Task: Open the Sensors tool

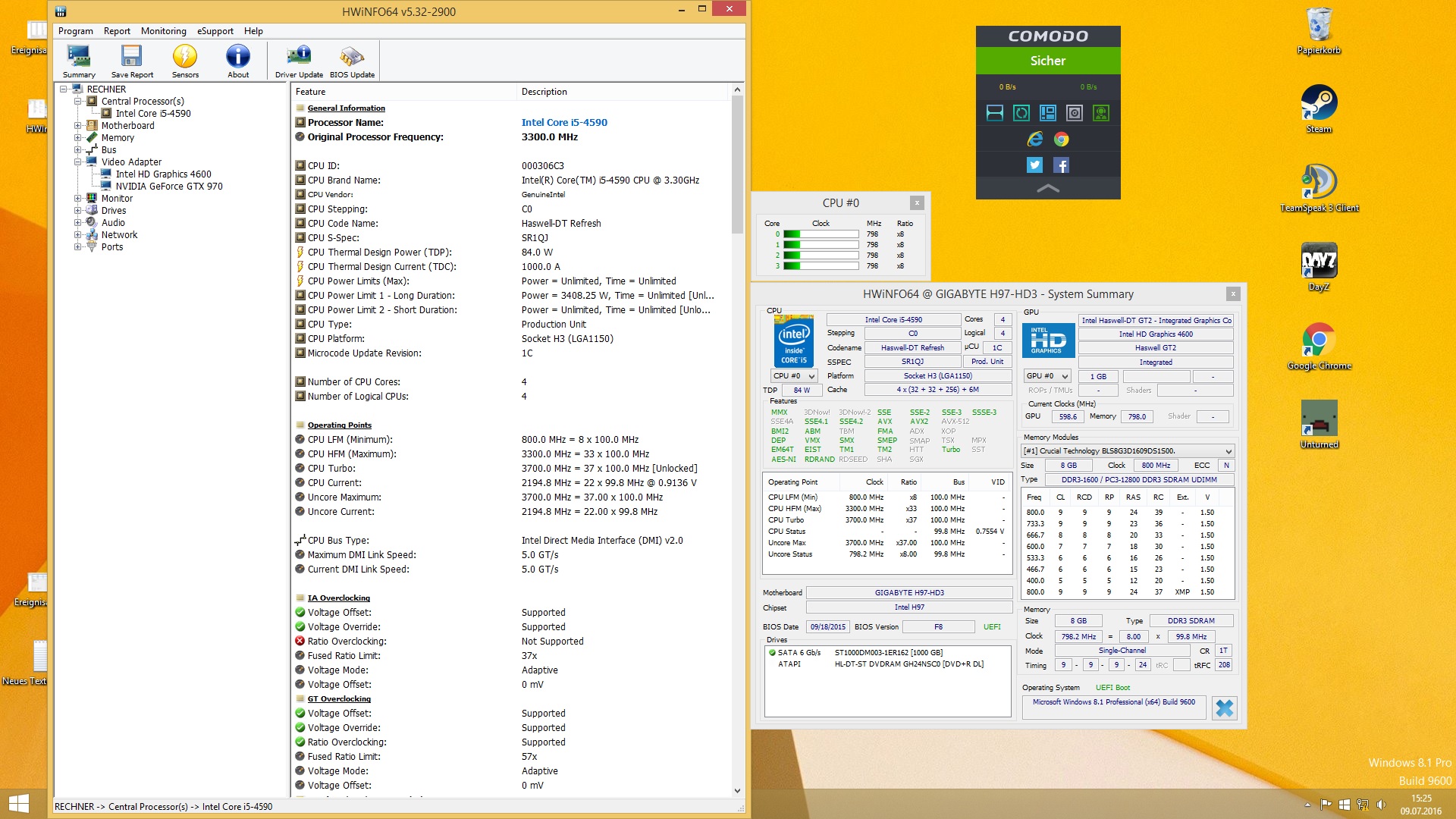Action: coord(185,61)
